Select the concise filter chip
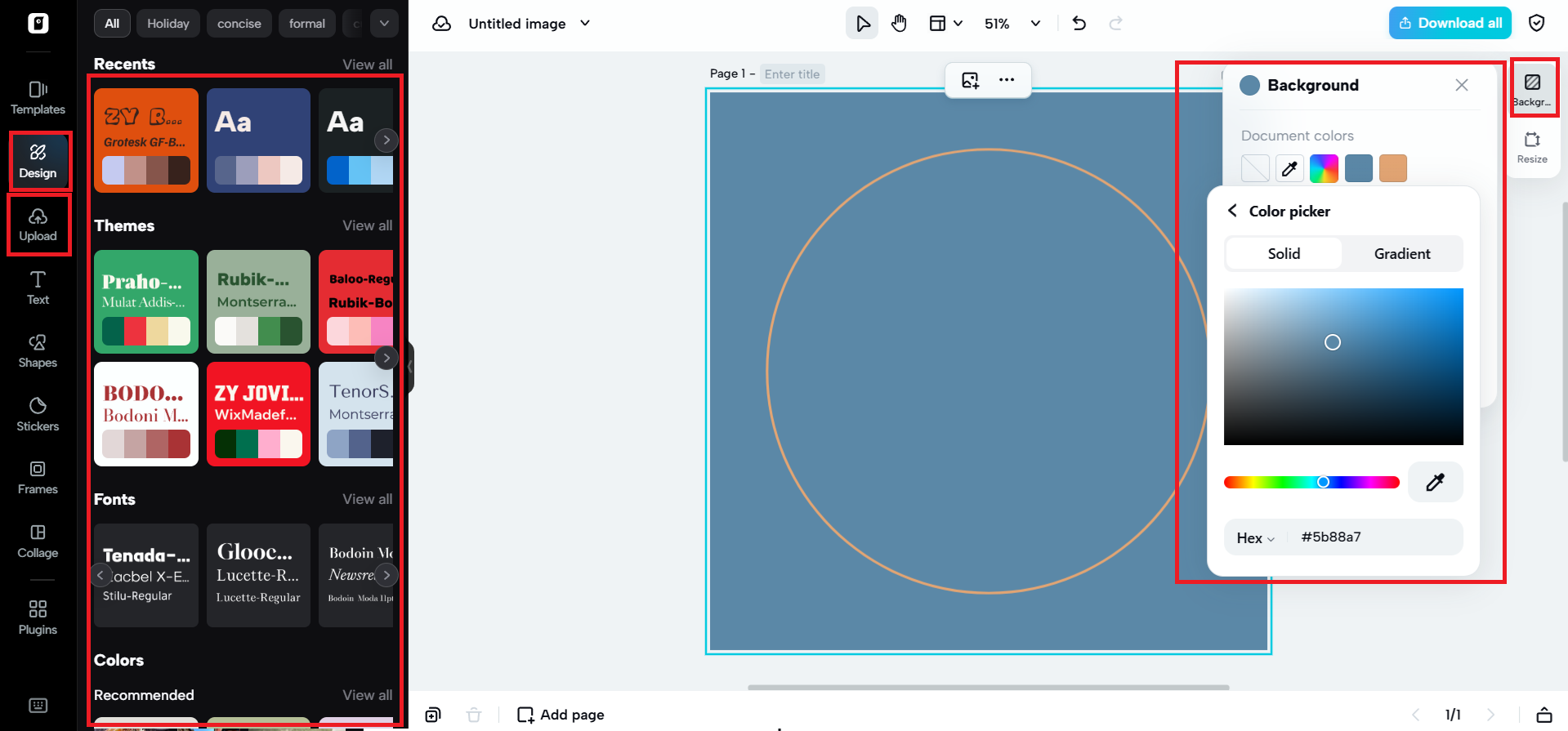Screen dimensions: 1568x731 point(239,24)
